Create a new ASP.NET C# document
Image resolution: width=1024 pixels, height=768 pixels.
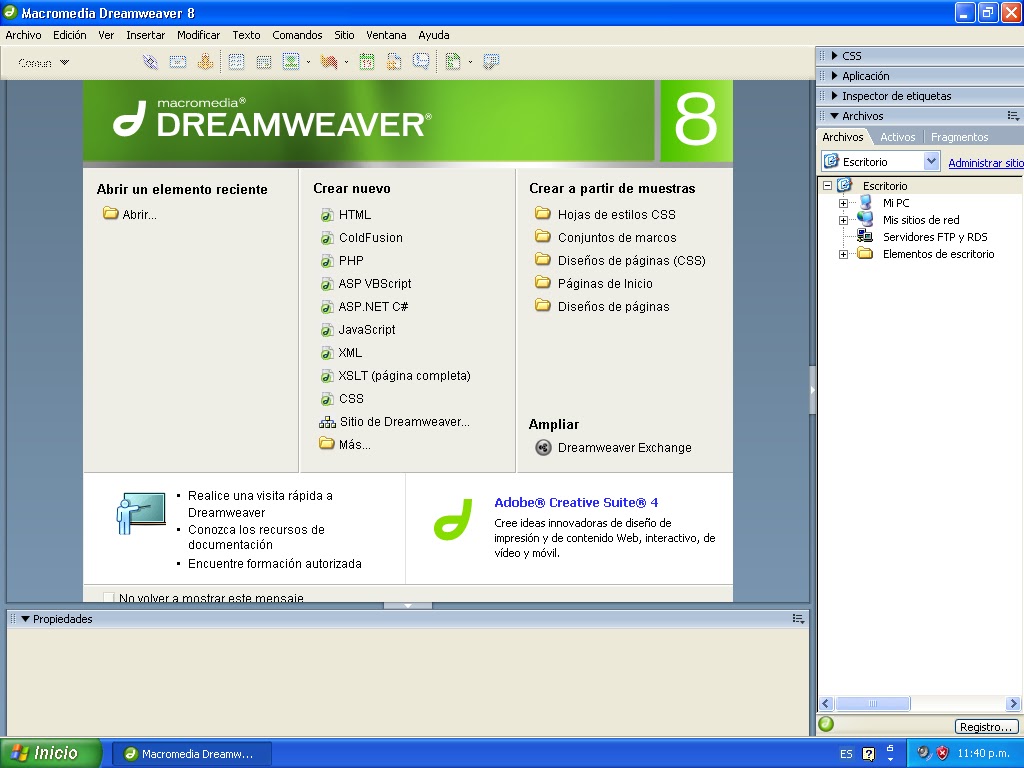pos(364,306)
